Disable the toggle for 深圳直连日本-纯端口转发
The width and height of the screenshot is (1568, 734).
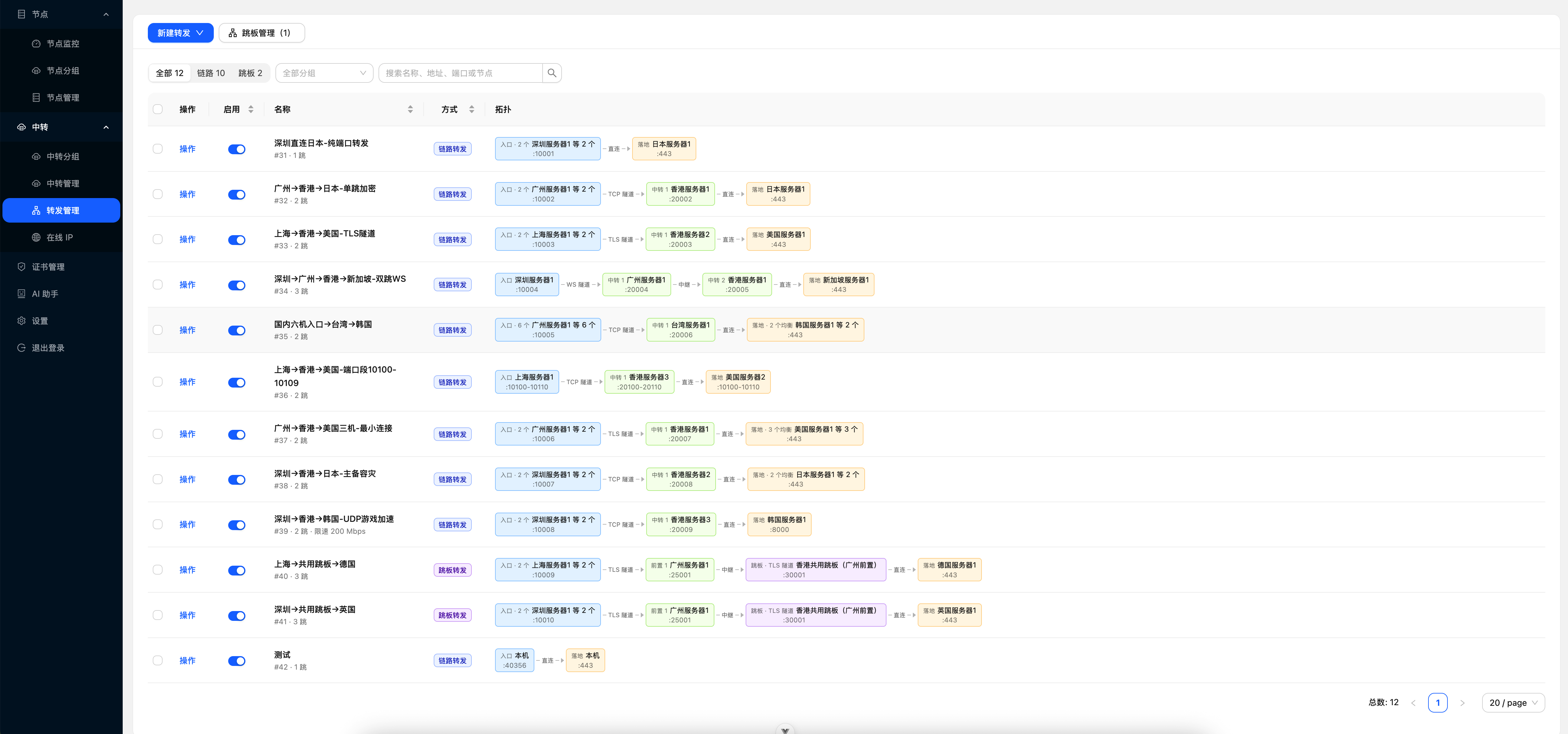(237, 149)
